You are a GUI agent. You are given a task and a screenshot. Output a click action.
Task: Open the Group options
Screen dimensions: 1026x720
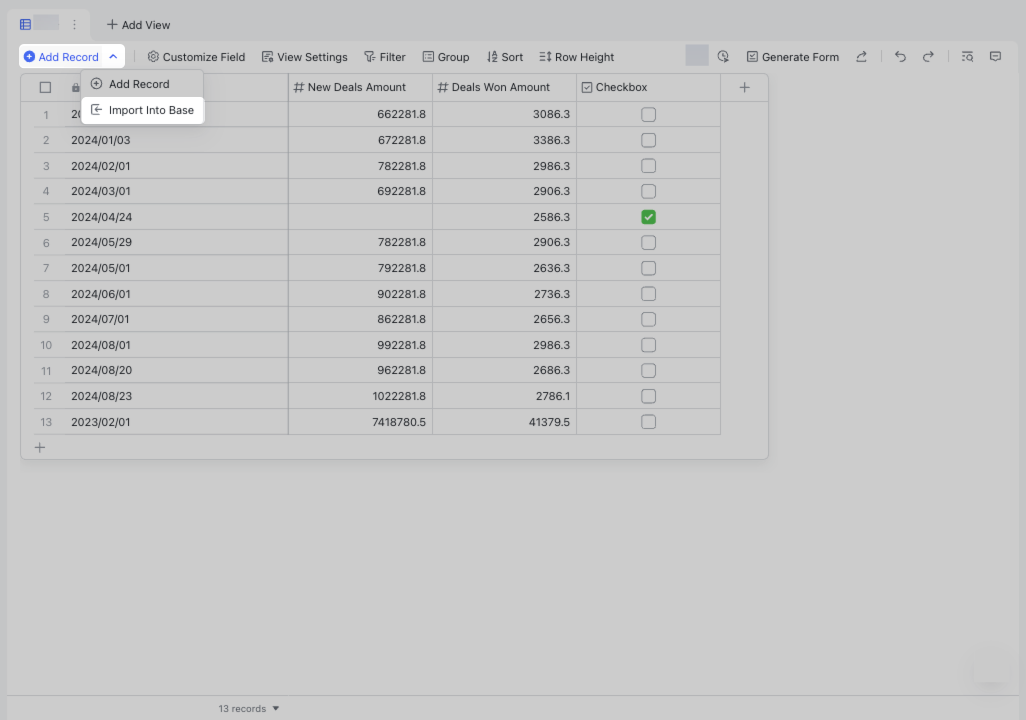point(446,57)
